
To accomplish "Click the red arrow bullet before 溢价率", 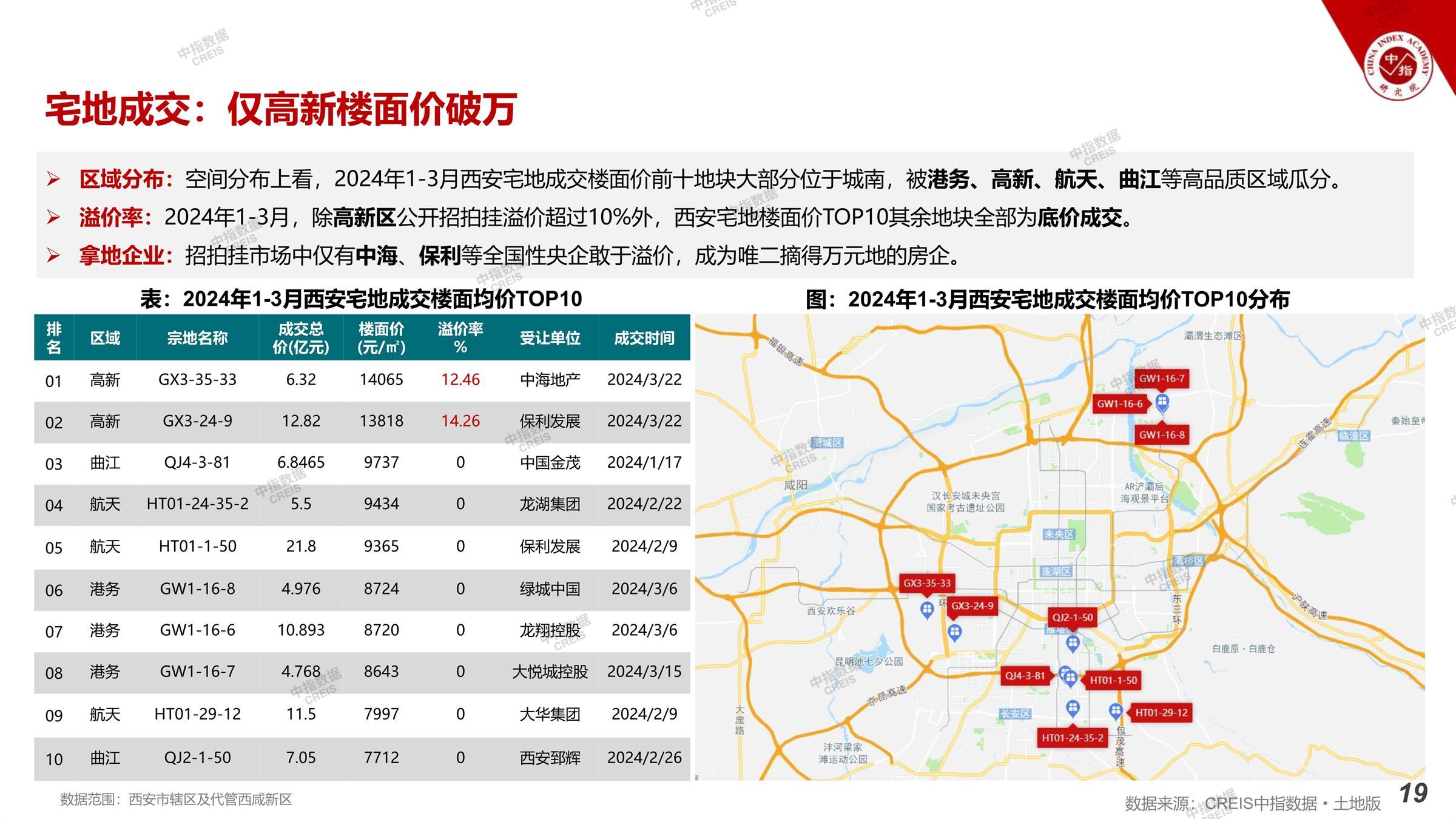I will click(53, 217).
